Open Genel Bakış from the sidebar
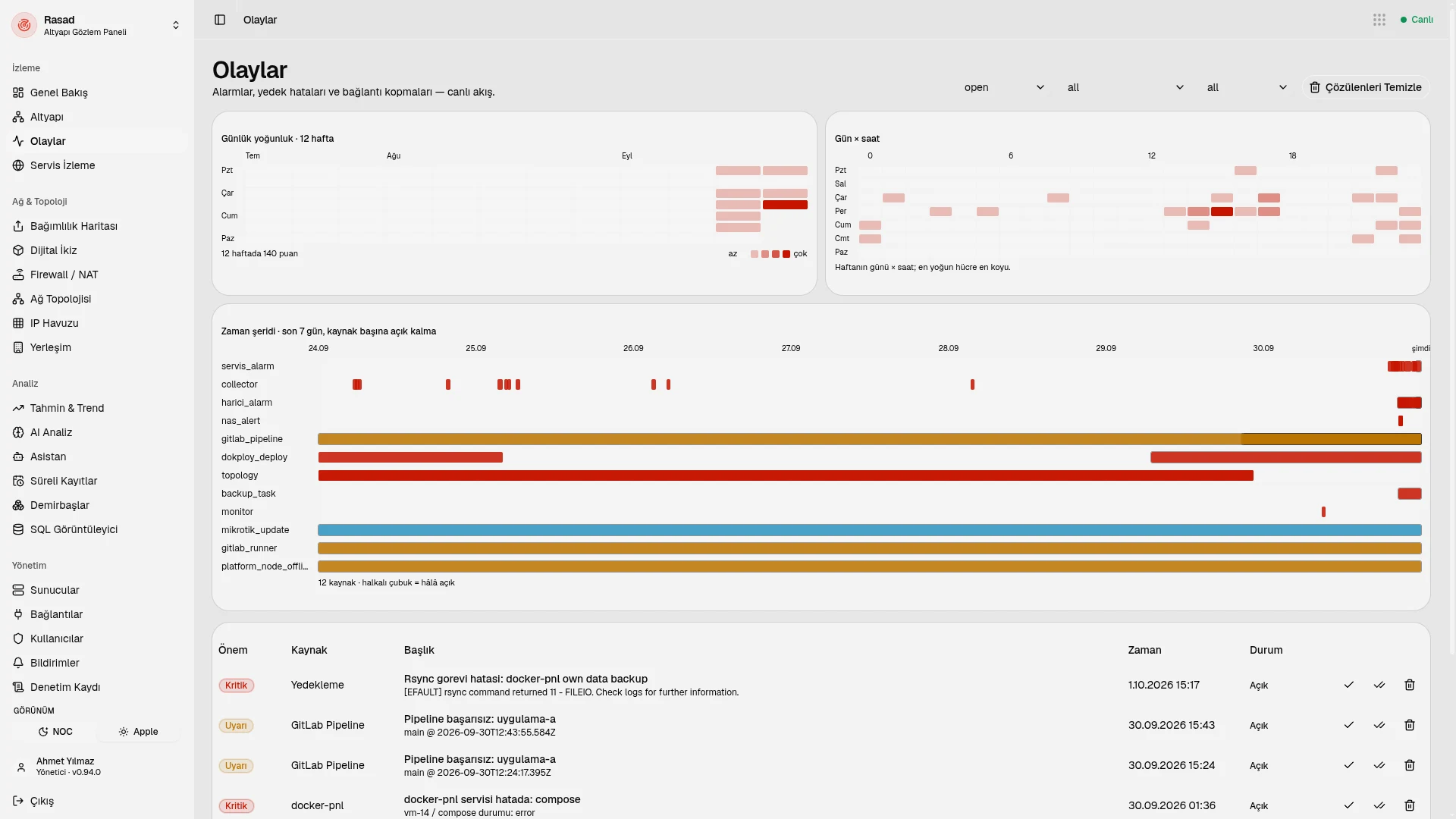This screenshot has width=1456, height=819. coord(97,93)
